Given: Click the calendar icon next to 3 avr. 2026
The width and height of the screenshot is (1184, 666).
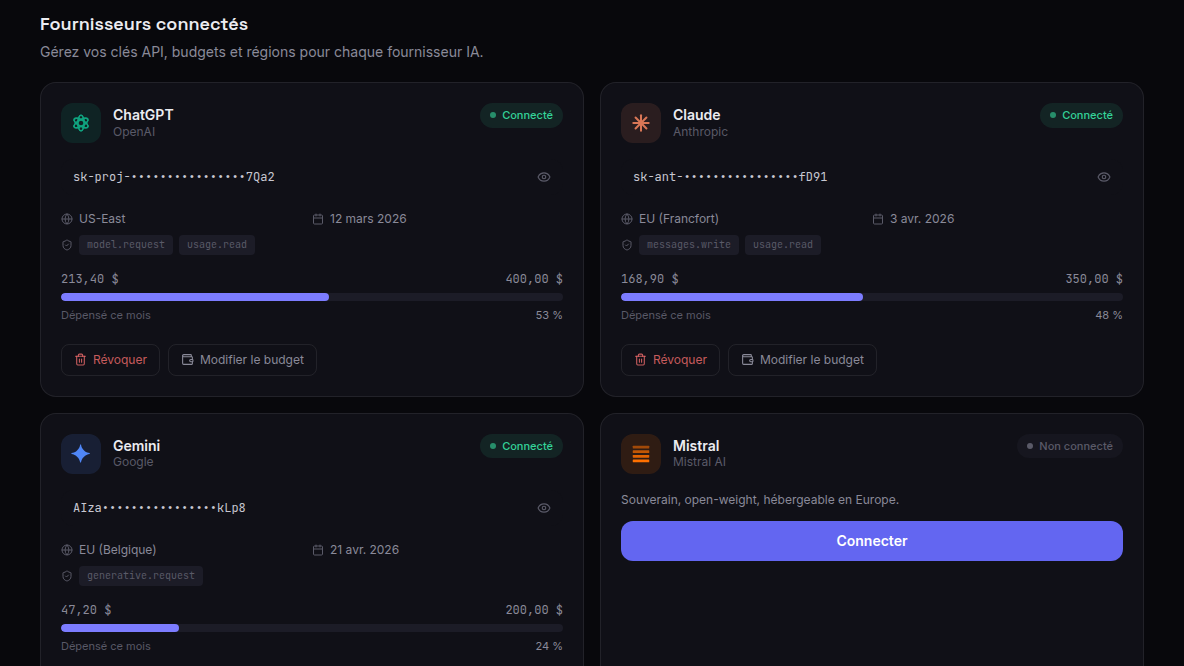Looking at the screenshot, I should pos(877,219).
